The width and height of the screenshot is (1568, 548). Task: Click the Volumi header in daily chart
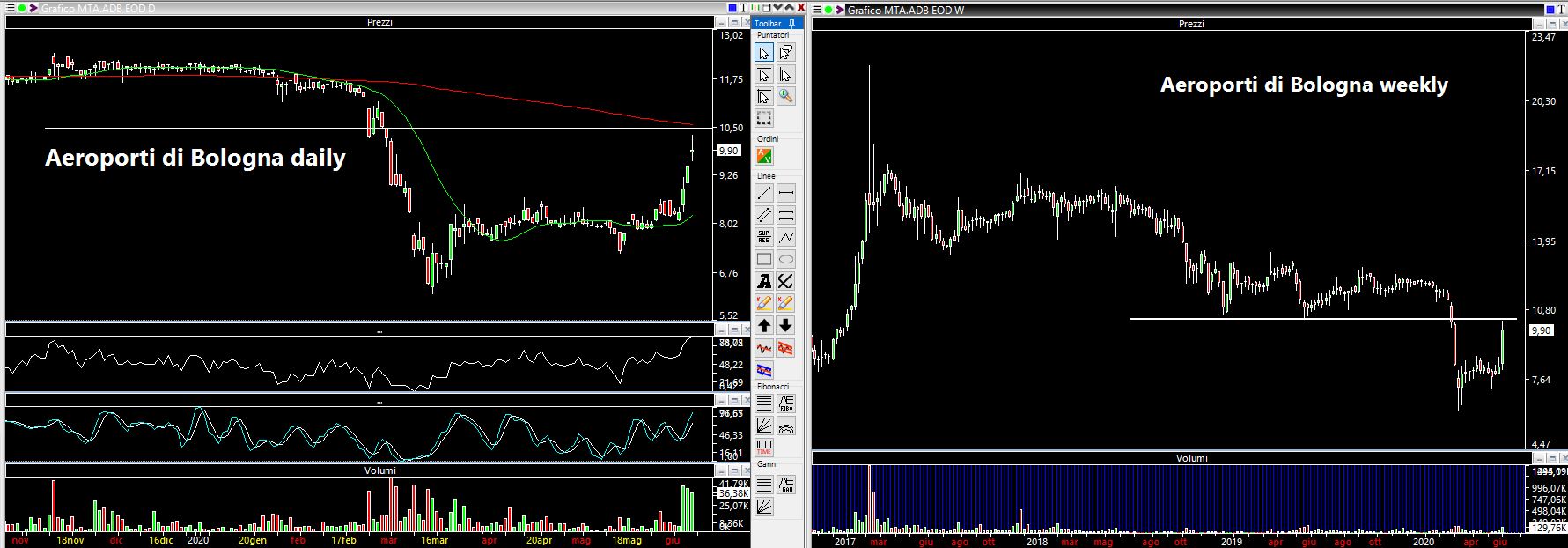(x=379, y=471)
